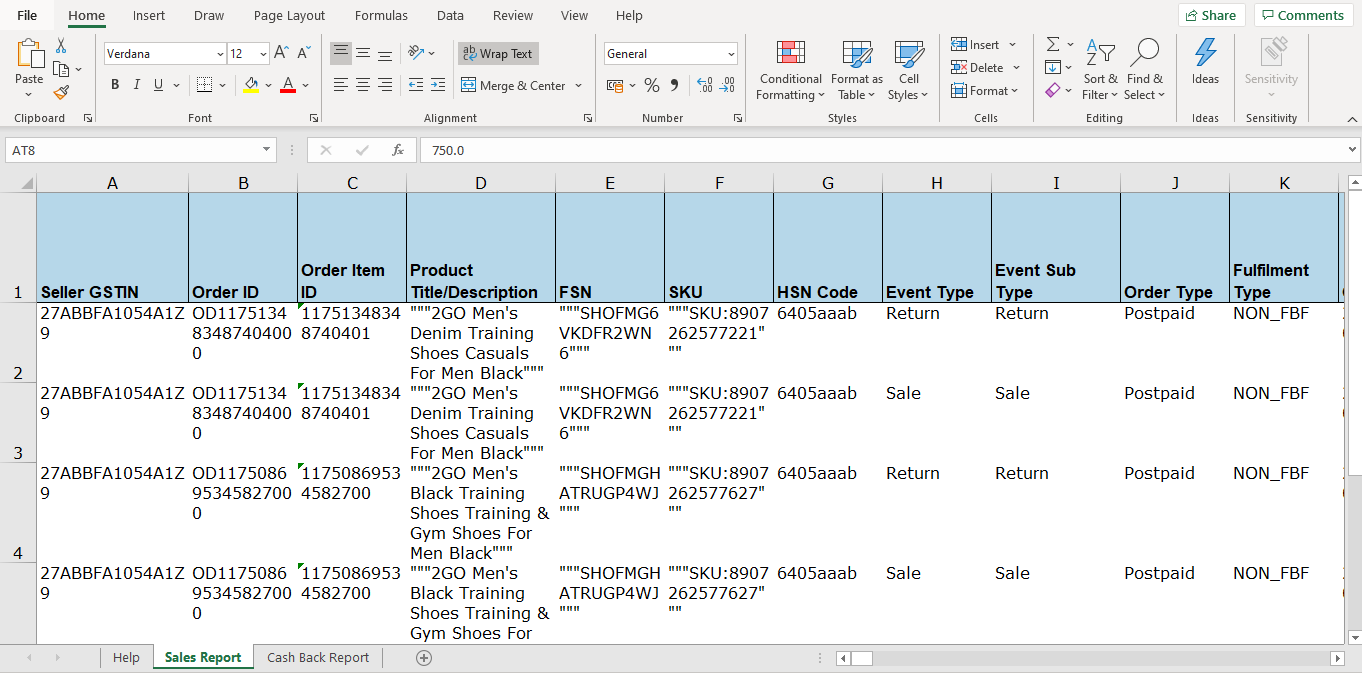Viewport: 1362px width, 673px height.
Task: Click the Share button
Action: pos(1211,15)
